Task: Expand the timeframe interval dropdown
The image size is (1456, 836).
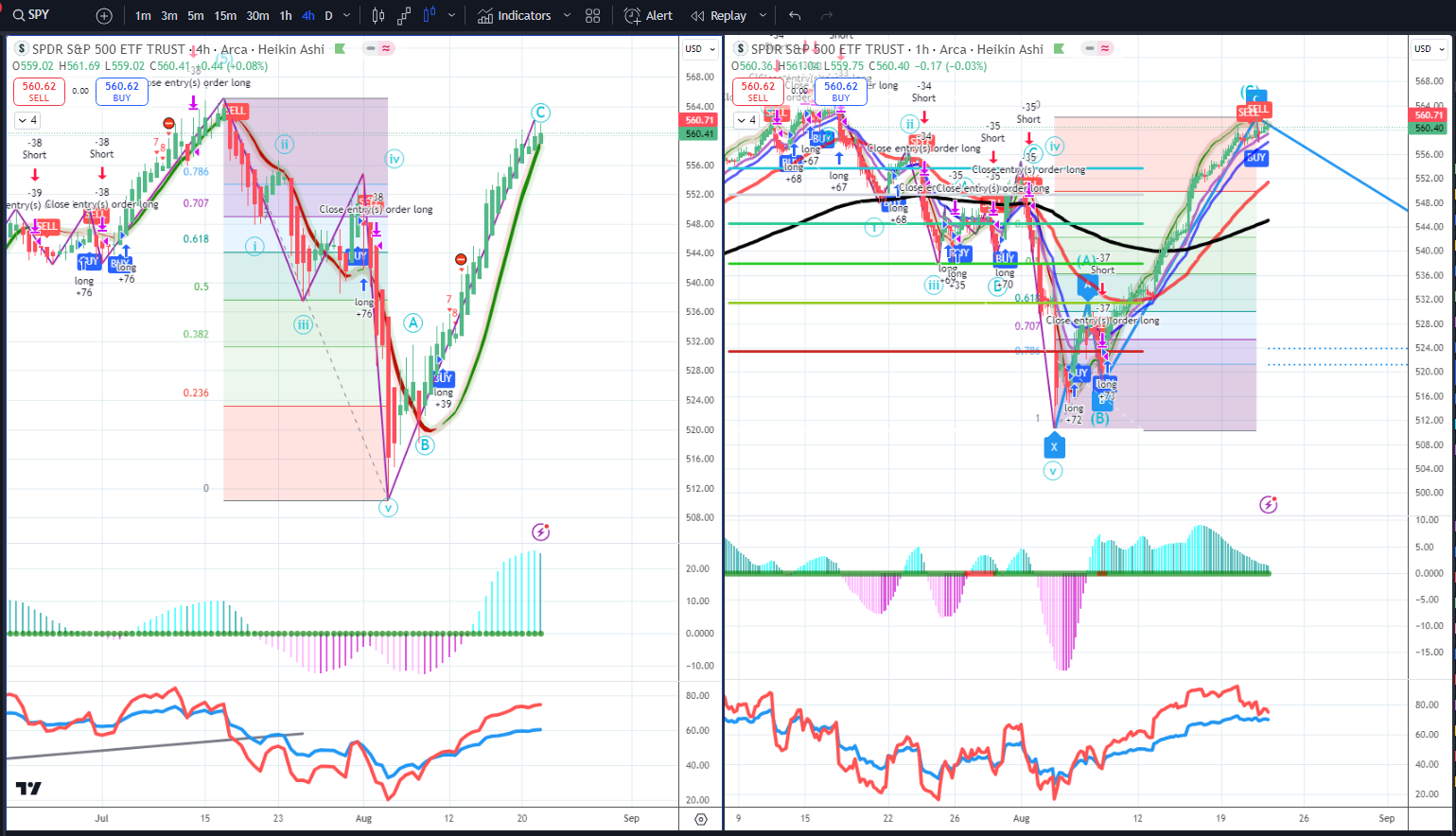Action: [346, 16]
